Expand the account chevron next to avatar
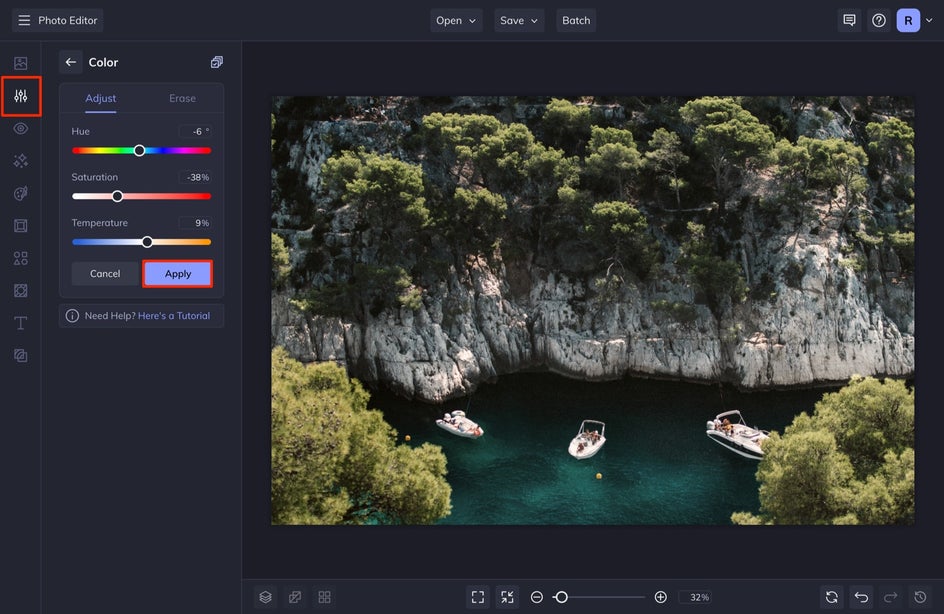The width and height of the screenshot is (944, 614). [930, 20]
